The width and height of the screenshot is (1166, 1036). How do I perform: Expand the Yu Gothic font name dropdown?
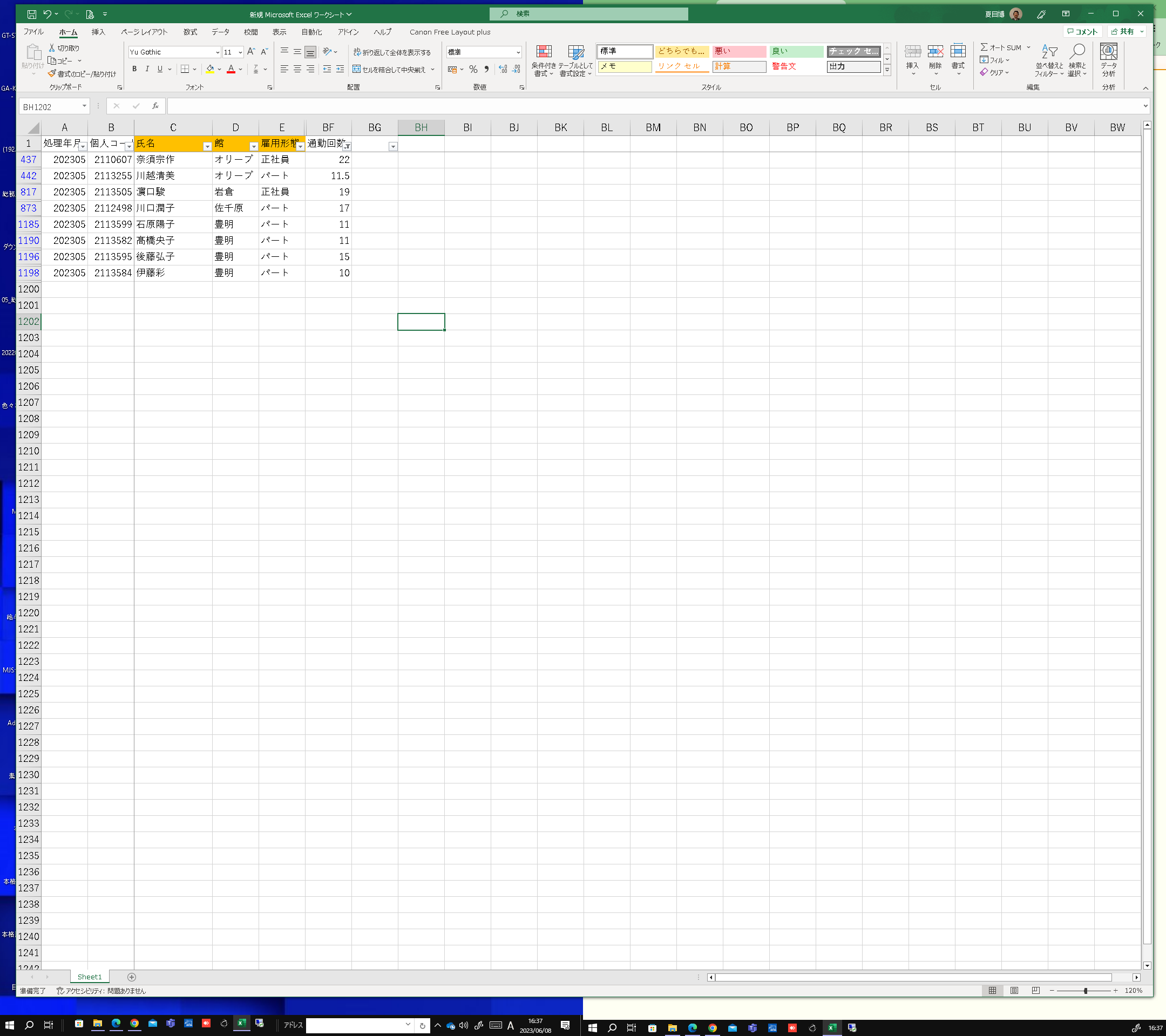coord(218,52)
